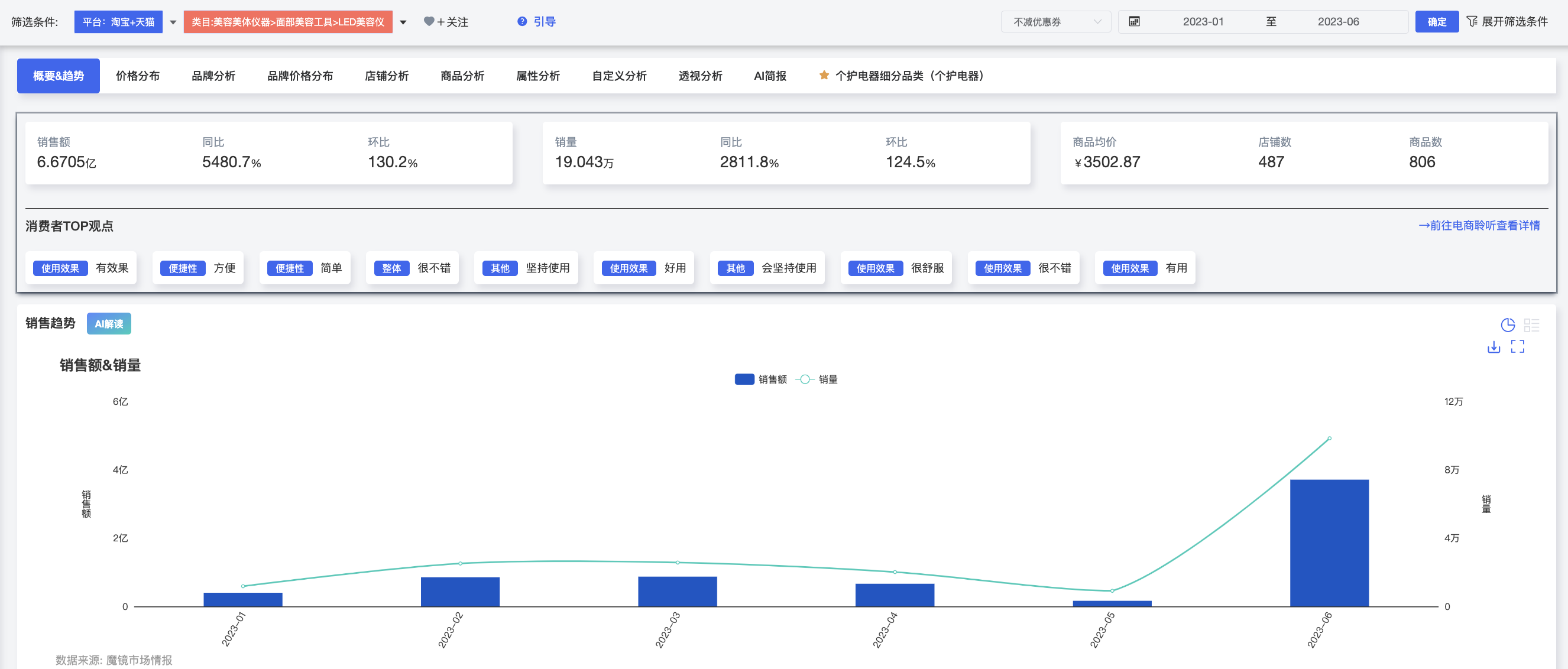Image resolution: width=1568 pixels, height=669 pixels.
Task: Click the AI解读 button
Action: [109, 324]
